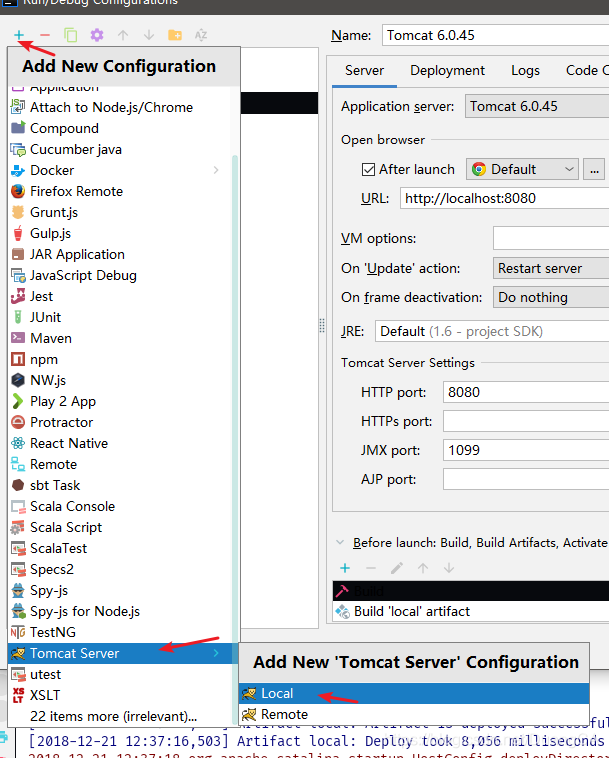Click the VM options input field
This screenshot has height=758, width=609.
(551, 238)
